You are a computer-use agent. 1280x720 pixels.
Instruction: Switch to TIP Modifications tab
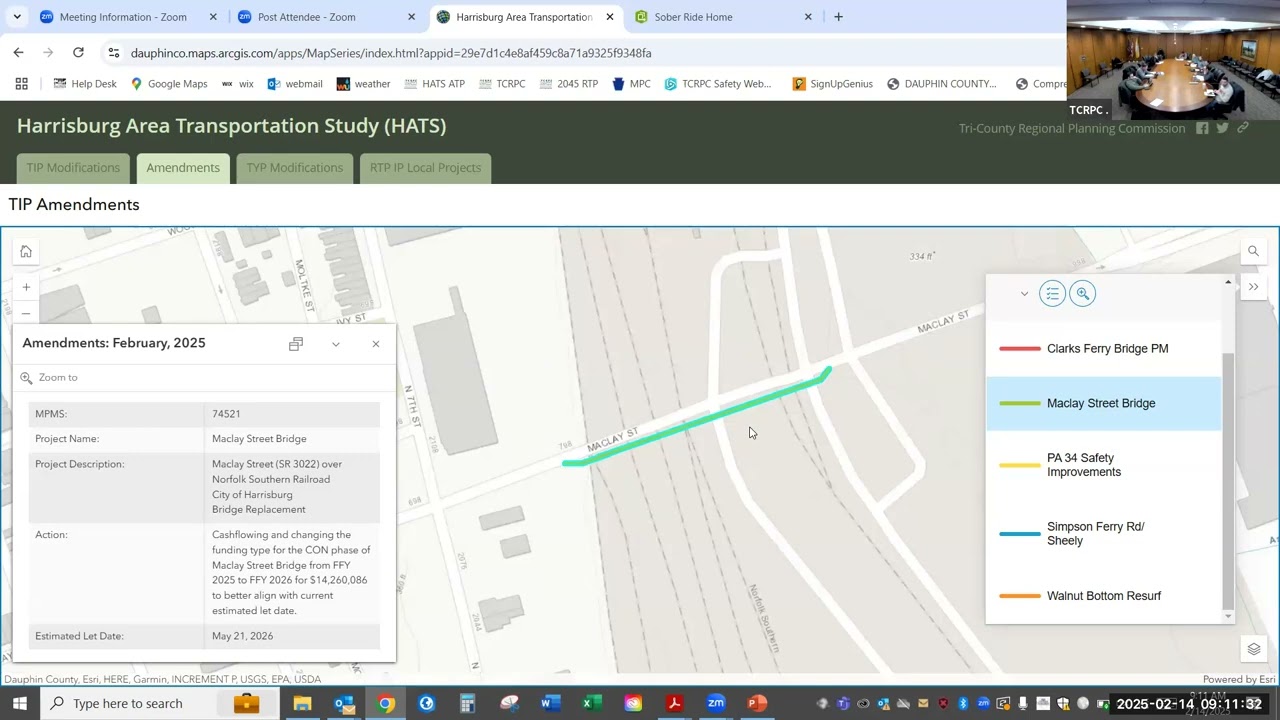73,168
